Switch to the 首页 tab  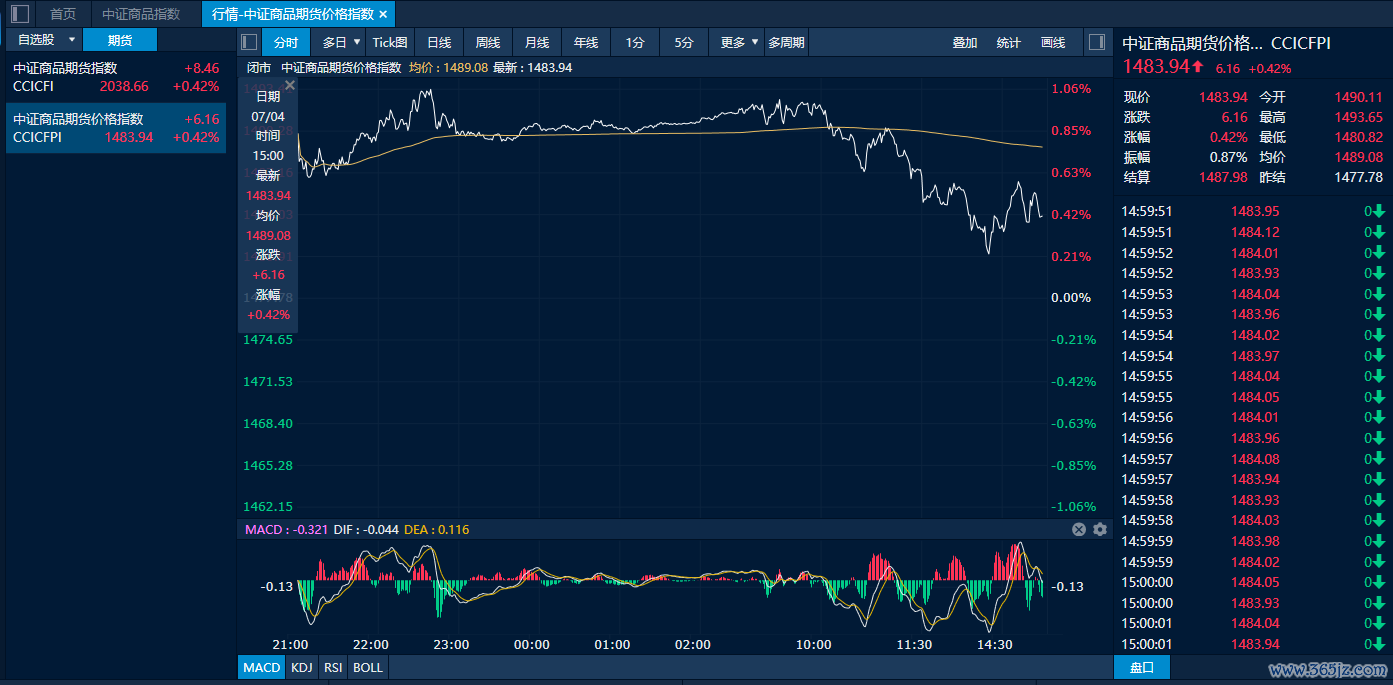(63, 14)
